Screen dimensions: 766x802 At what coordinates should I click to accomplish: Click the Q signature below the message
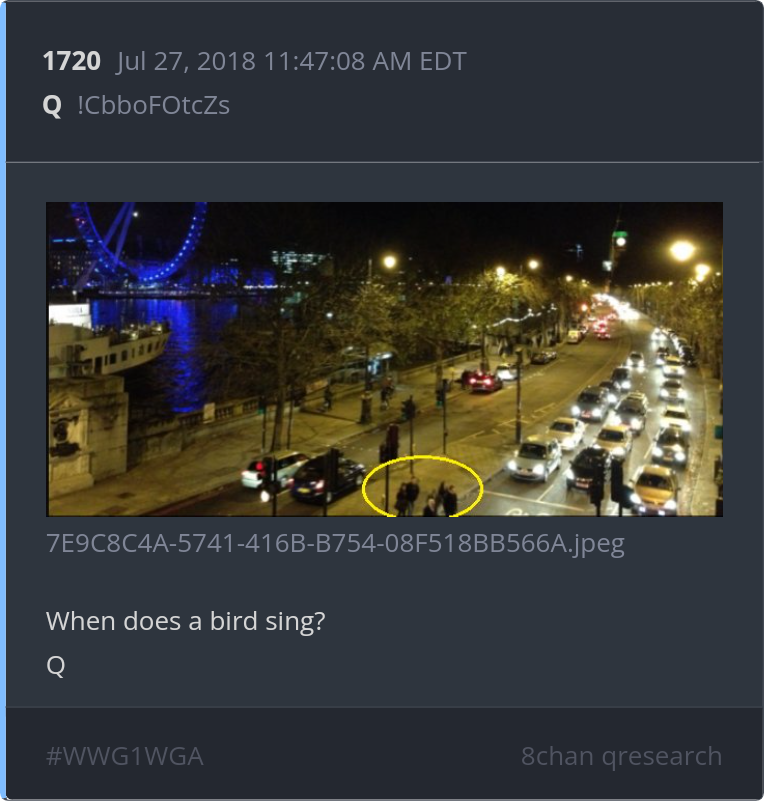click(56, 665)
